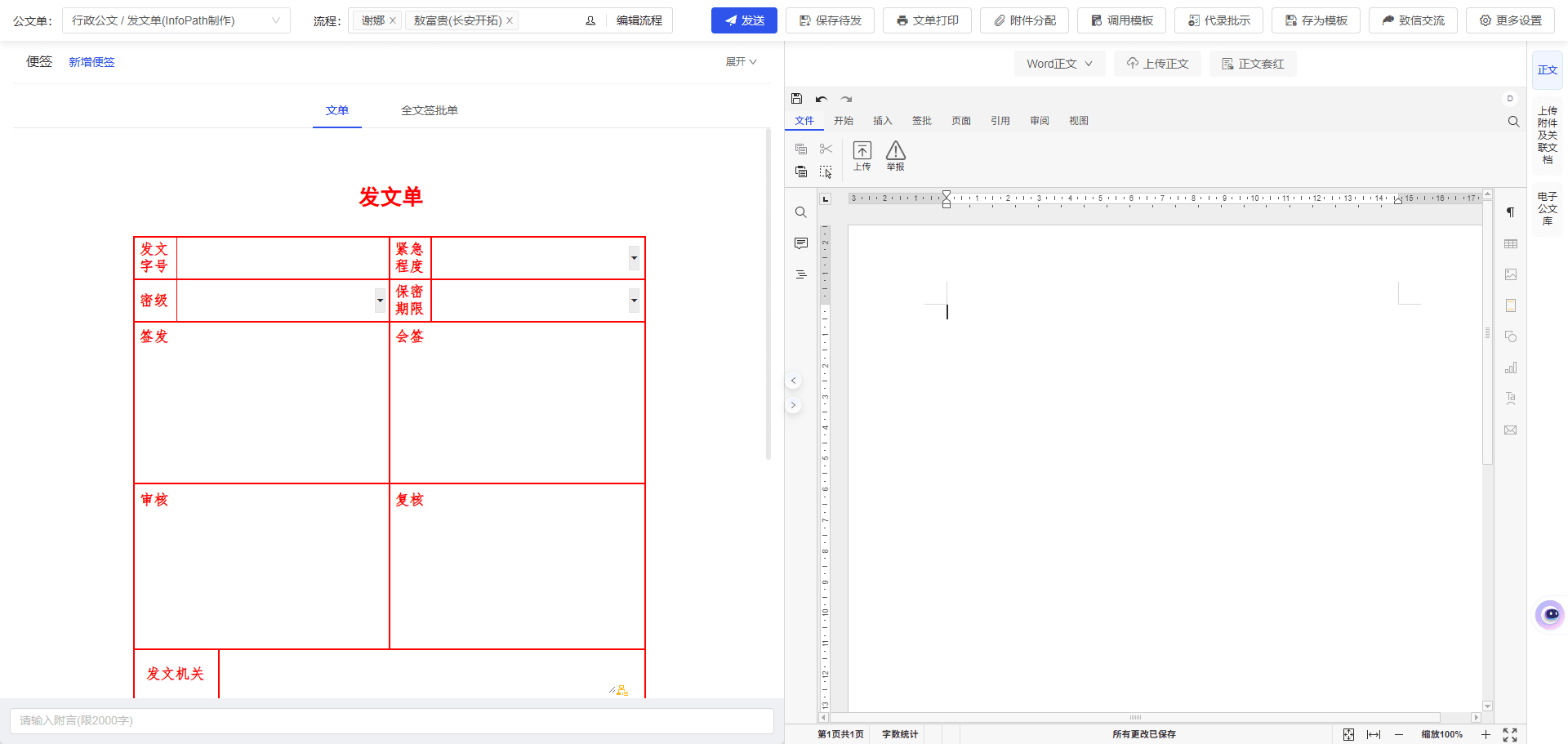Viewport: 1568px width, 744px height.
Task: Open the 紧急程度 dropdown
Action: pos(634,258)
